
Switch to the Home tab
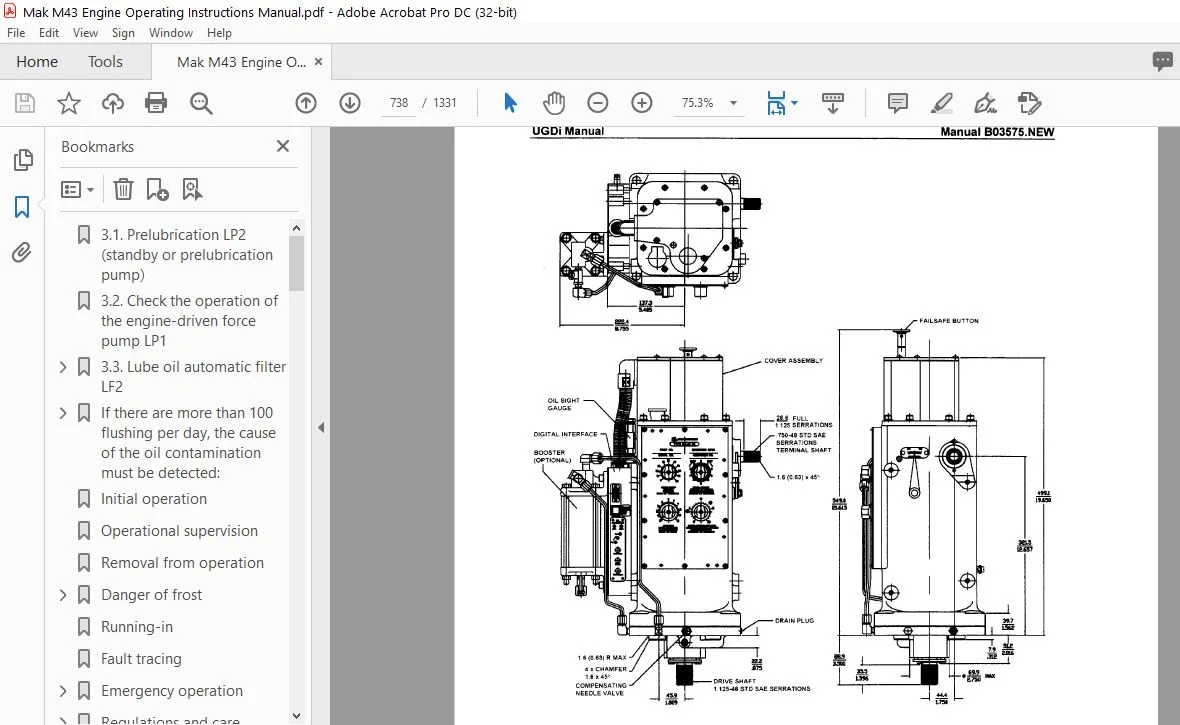pyautogui.click(x=37, y=62)
